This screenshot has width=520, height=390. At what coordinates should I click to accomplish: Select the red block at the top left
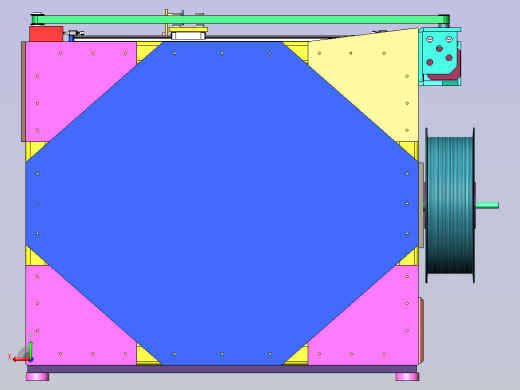(x=46, y=34)
